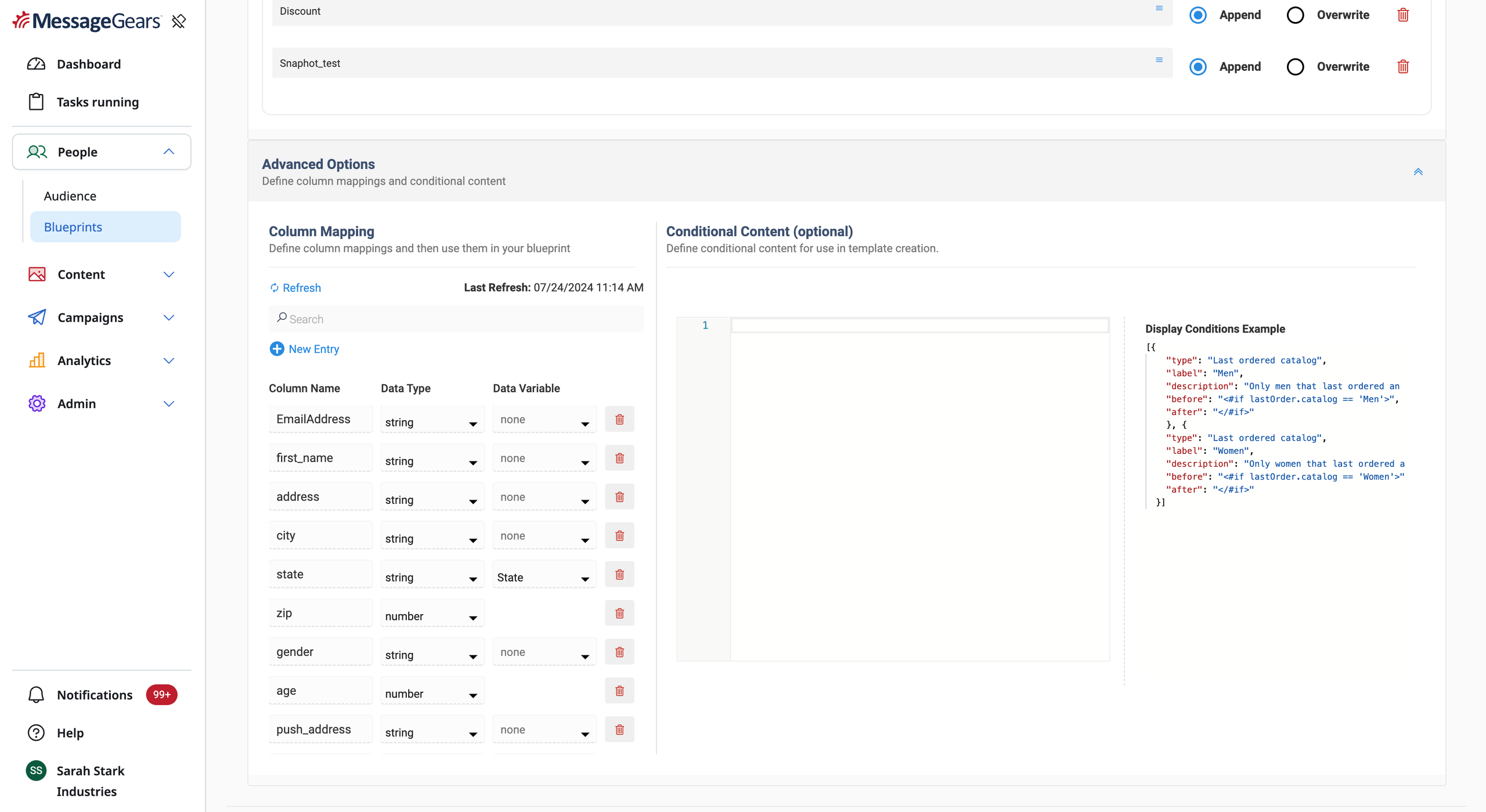Delete the first_name column mapping
This screenshot has width=1486, height=812.
[x=619, y=458]
